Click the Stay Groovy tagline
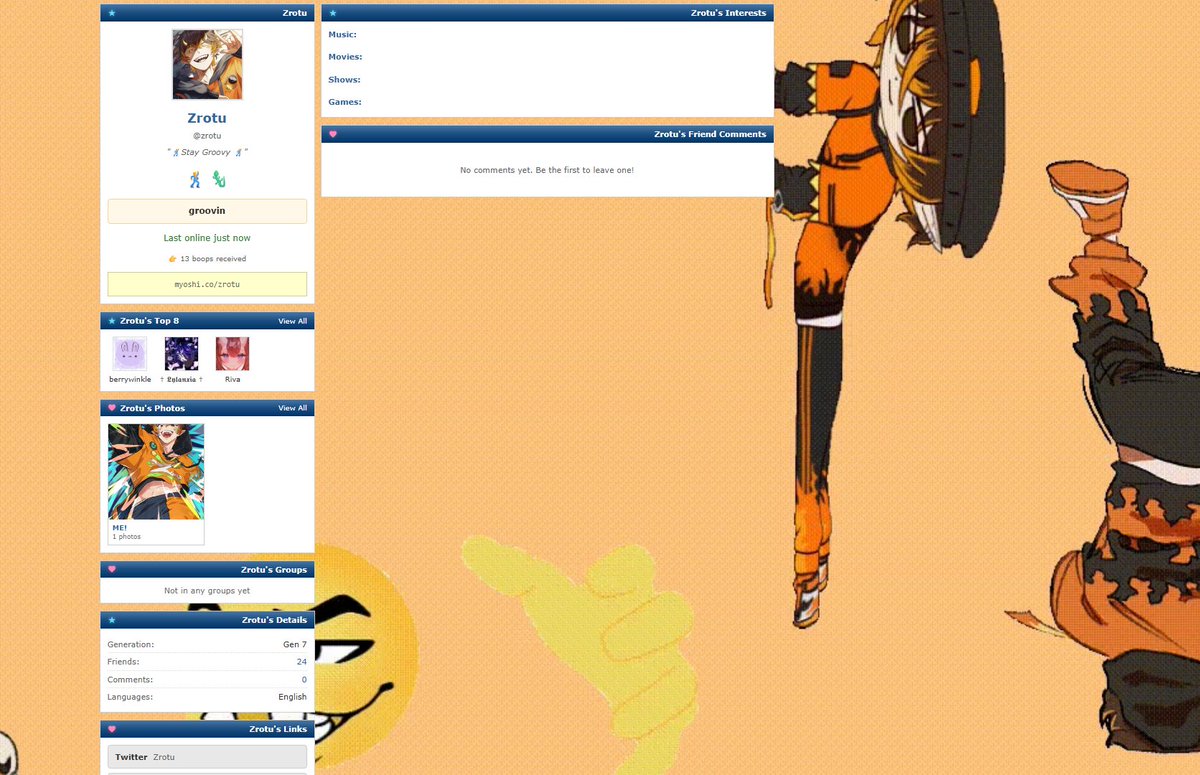 pyautogui.click(x=207, y=152)
